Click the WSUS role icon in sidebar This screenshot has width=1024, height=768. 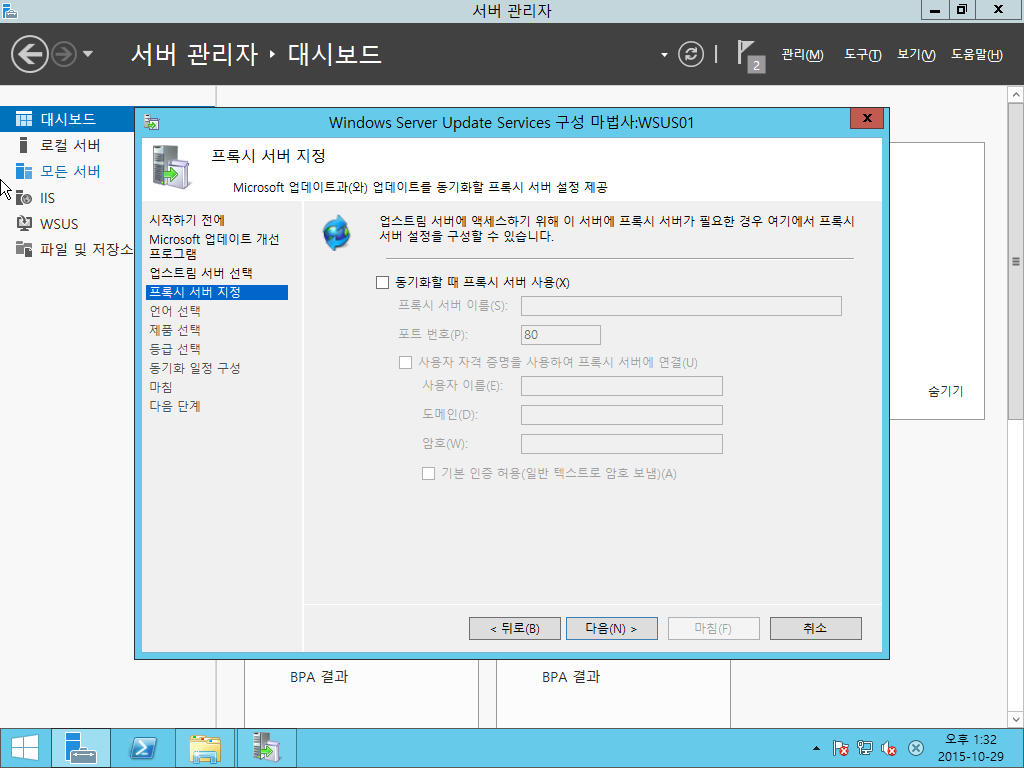point(24,223)
